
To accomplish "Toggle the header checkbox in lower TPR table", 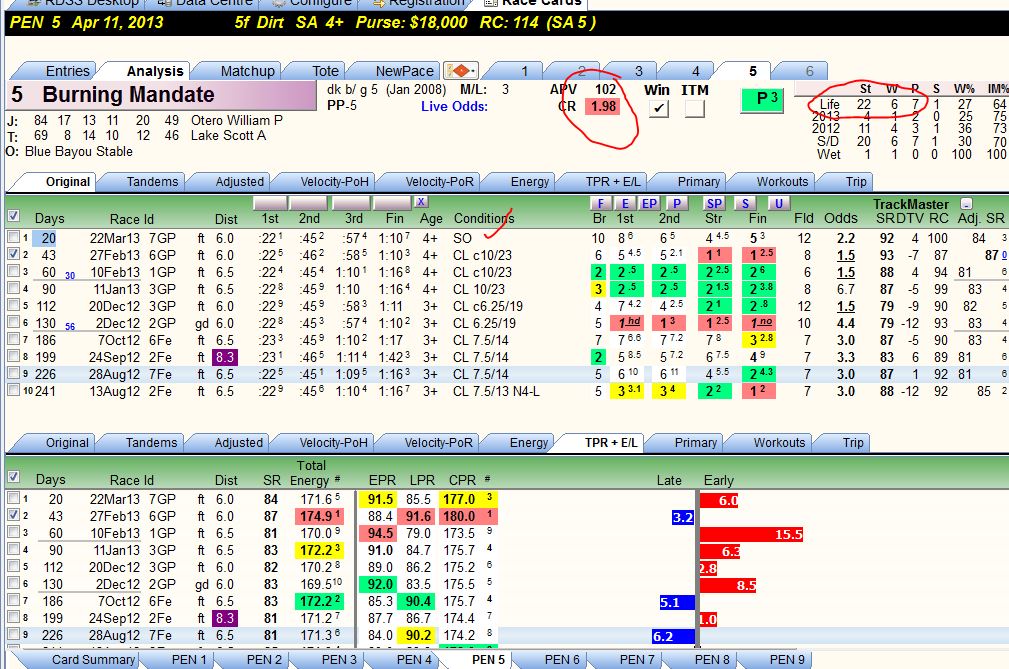I will pos(13,477).
